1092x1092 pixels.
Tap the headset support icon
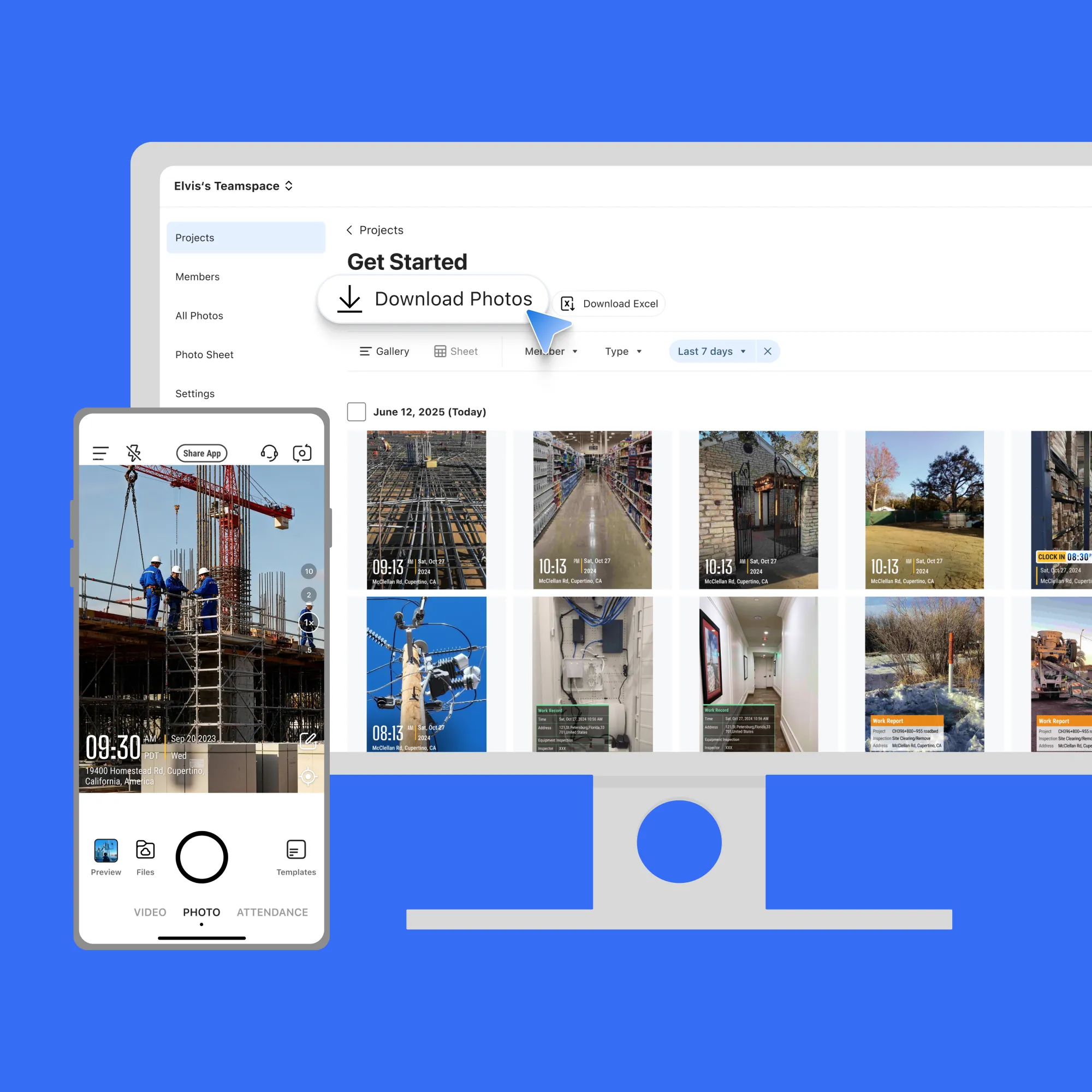pyautogui.click(x=269, y=453)
